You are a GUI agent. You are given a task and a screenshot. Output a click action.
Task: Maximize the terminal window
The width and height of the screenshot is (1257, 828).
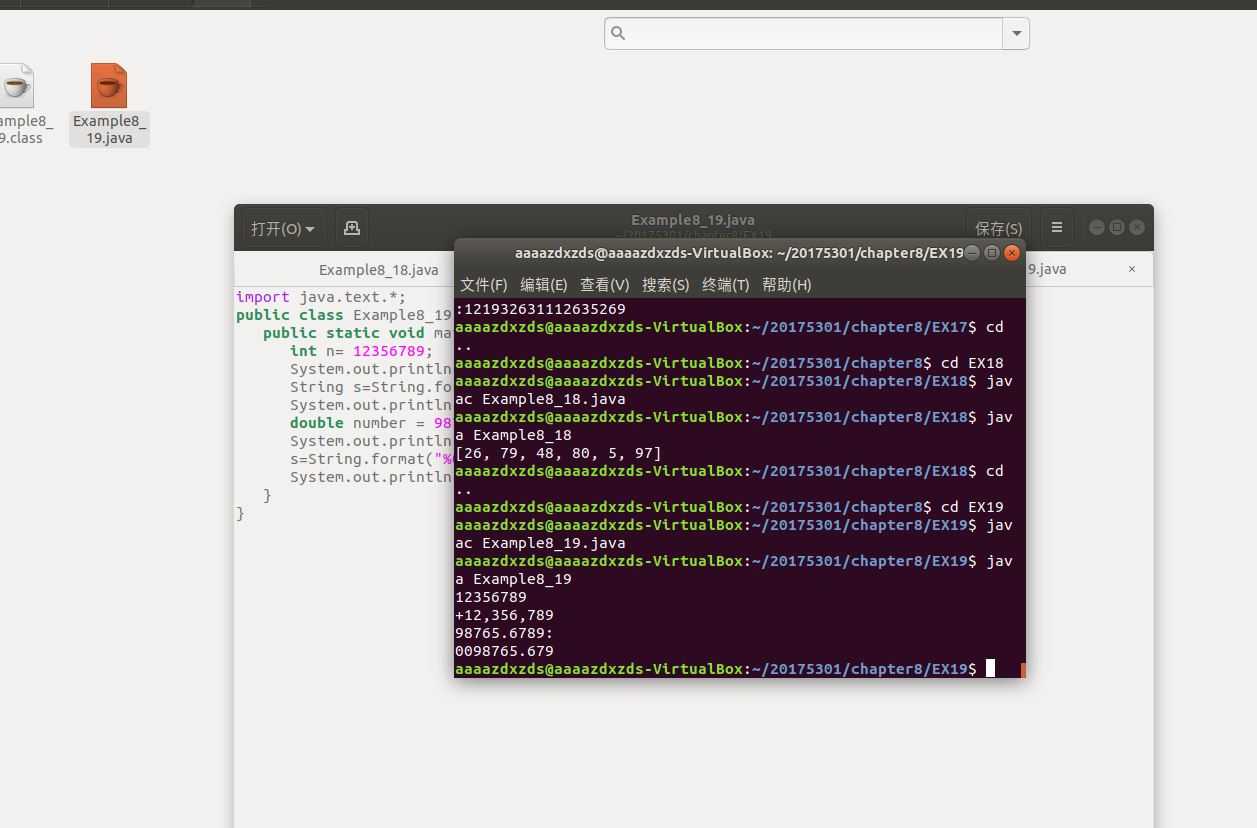992,253
